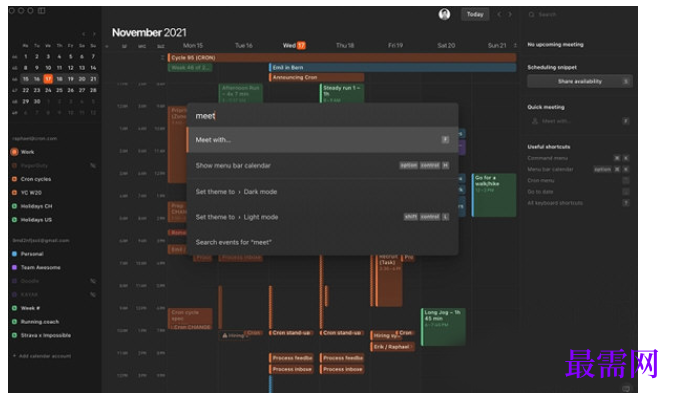Click hidden icon beside PagerDuty calendar
Viewport: 677px width, 395px height.
92,165
